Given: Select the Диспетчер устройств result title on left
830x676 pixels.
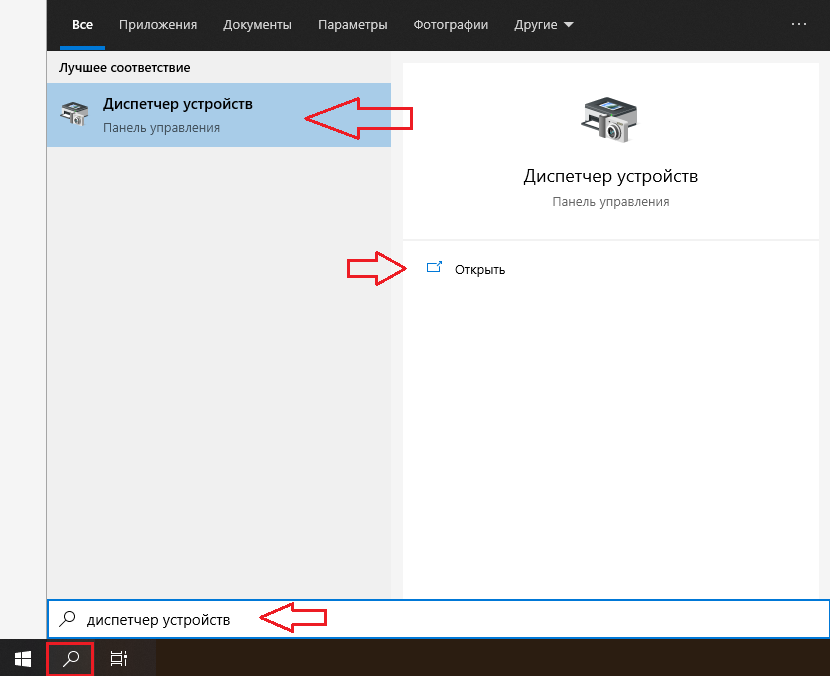Looking at the screenshot, I should click(x=178, y=104).
